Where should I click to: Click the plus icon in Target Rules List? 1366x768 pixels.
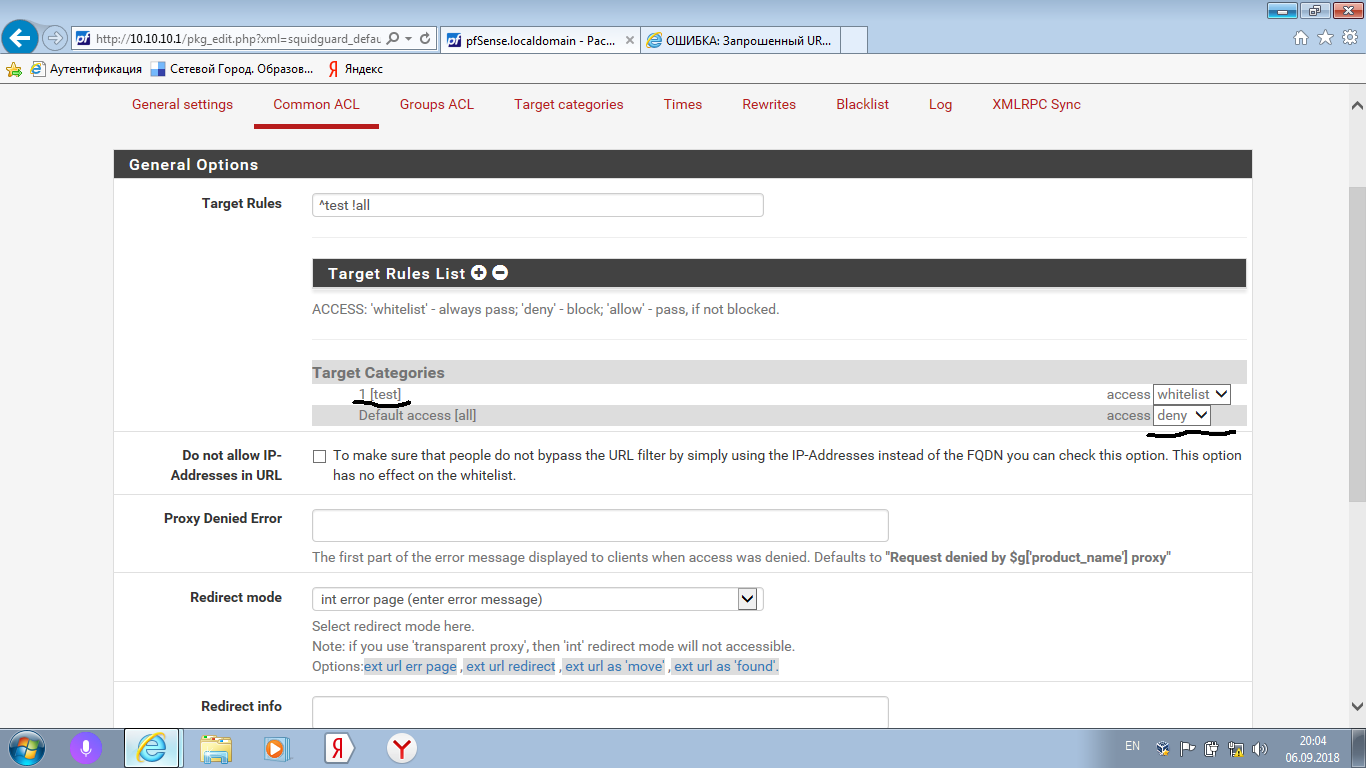coord(478,273)
